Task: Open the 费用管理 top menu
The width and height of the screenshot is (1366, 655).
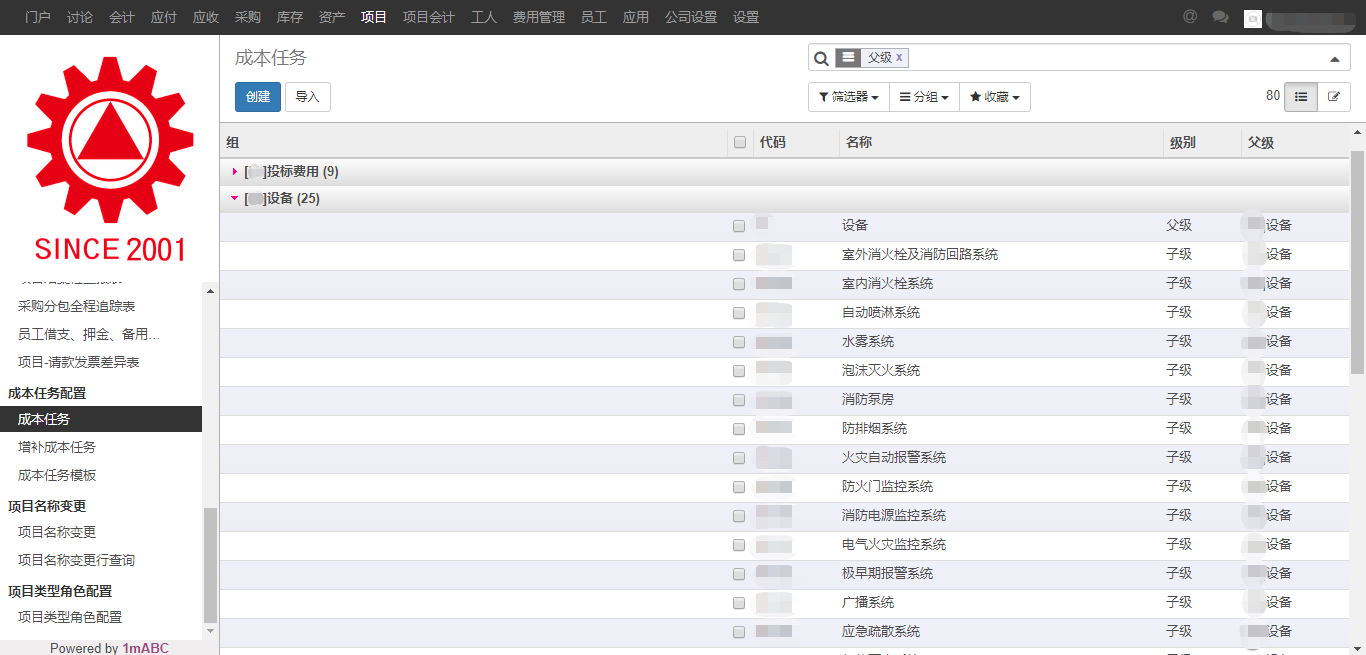Action: (x=539, y=17)
